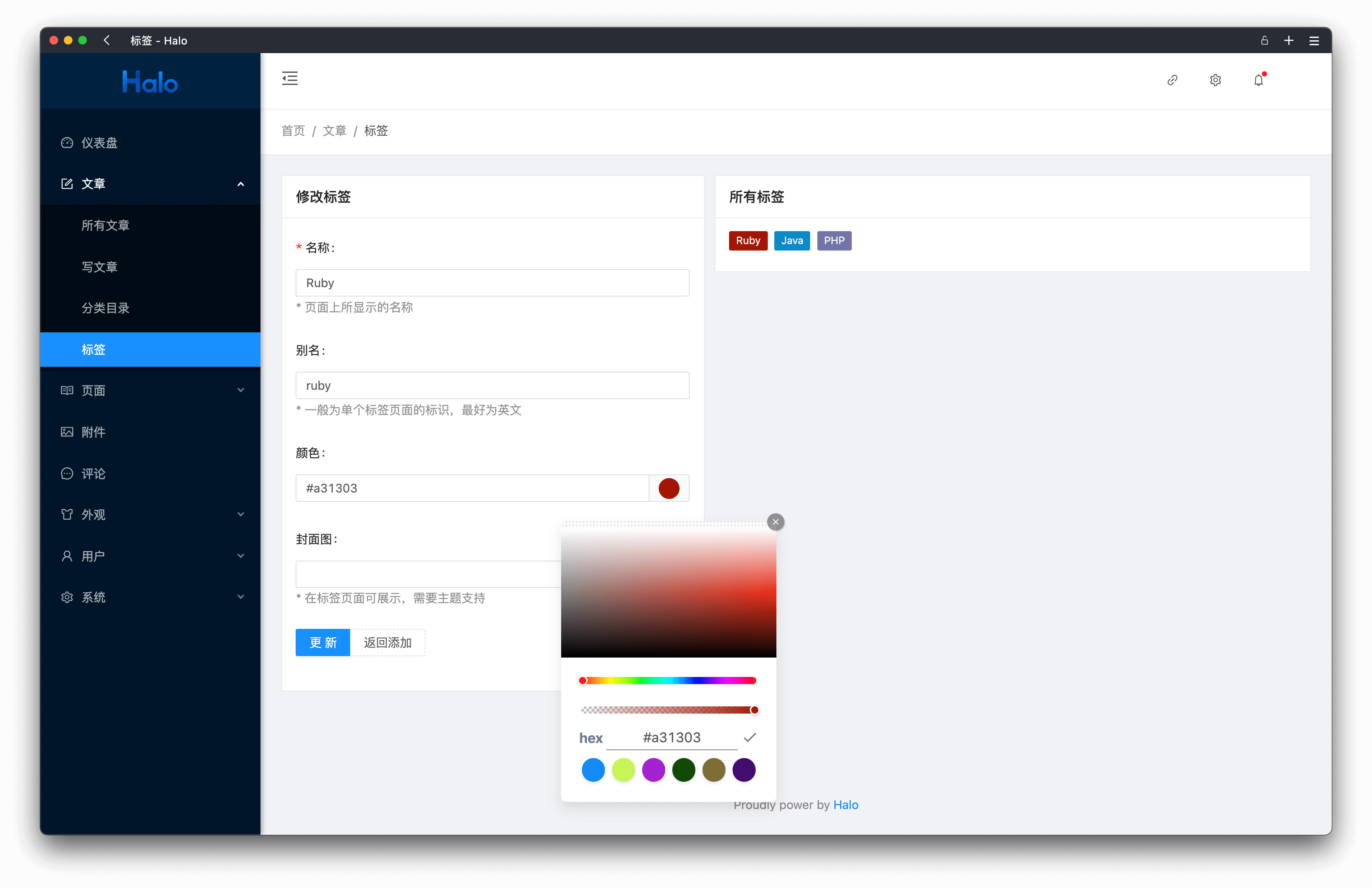
Task: Click the 更新 button
Action: click(x=322, y=643)
